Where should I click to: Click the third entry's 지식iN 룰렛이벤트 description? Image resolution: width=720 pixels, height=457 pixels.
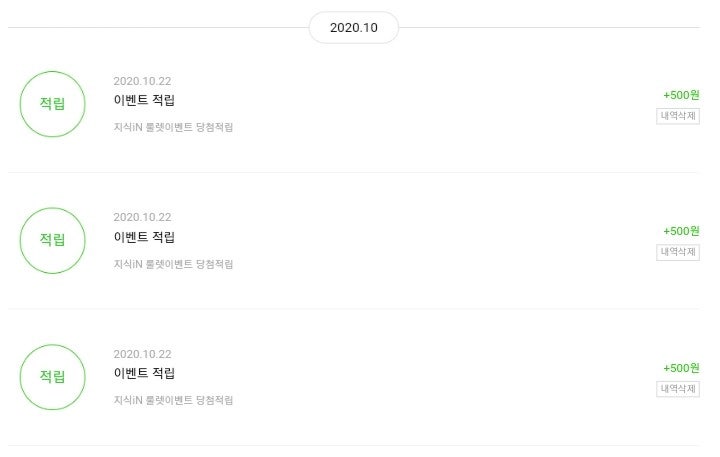coord(174,400)
